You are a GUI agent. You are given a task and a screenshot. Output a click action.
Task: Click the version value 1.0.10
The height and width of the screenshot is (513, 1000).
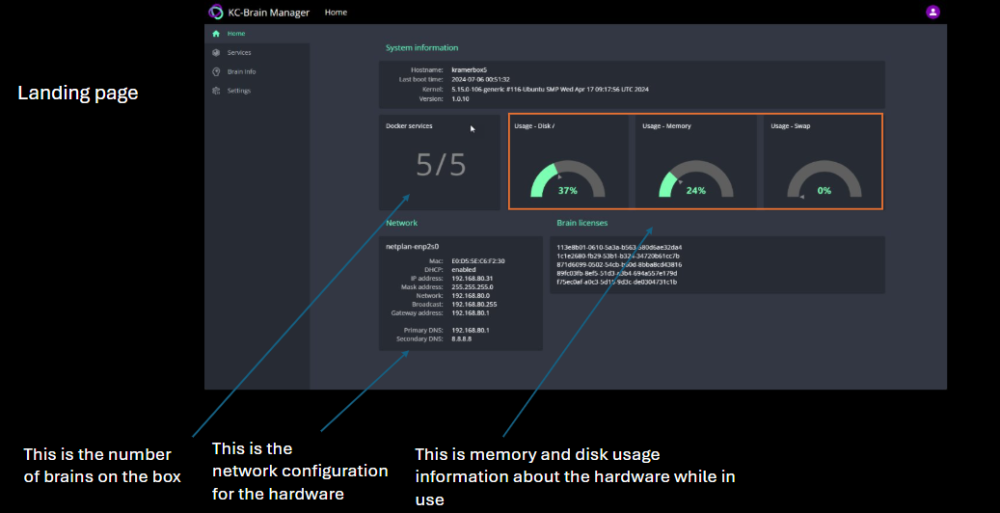[460, 99]
